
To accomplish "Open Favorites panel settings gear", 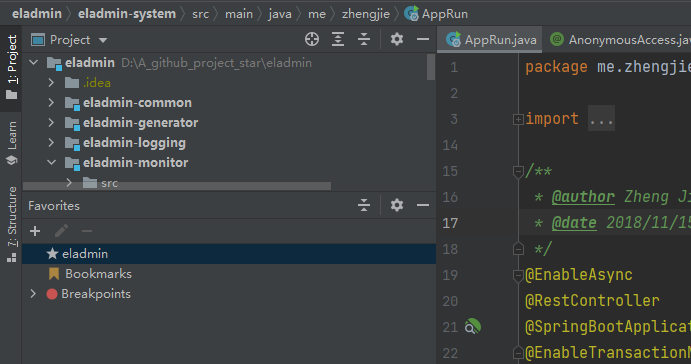I will (397, 205).
